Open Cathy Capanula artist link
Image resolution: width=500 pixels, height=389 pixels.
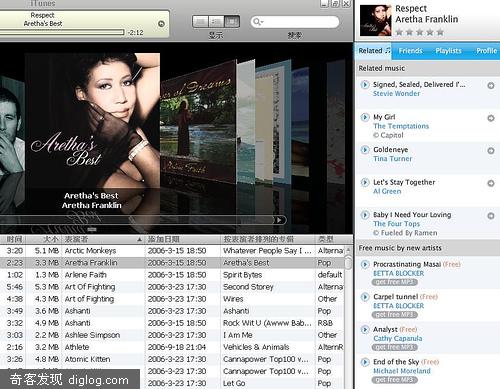398,338
